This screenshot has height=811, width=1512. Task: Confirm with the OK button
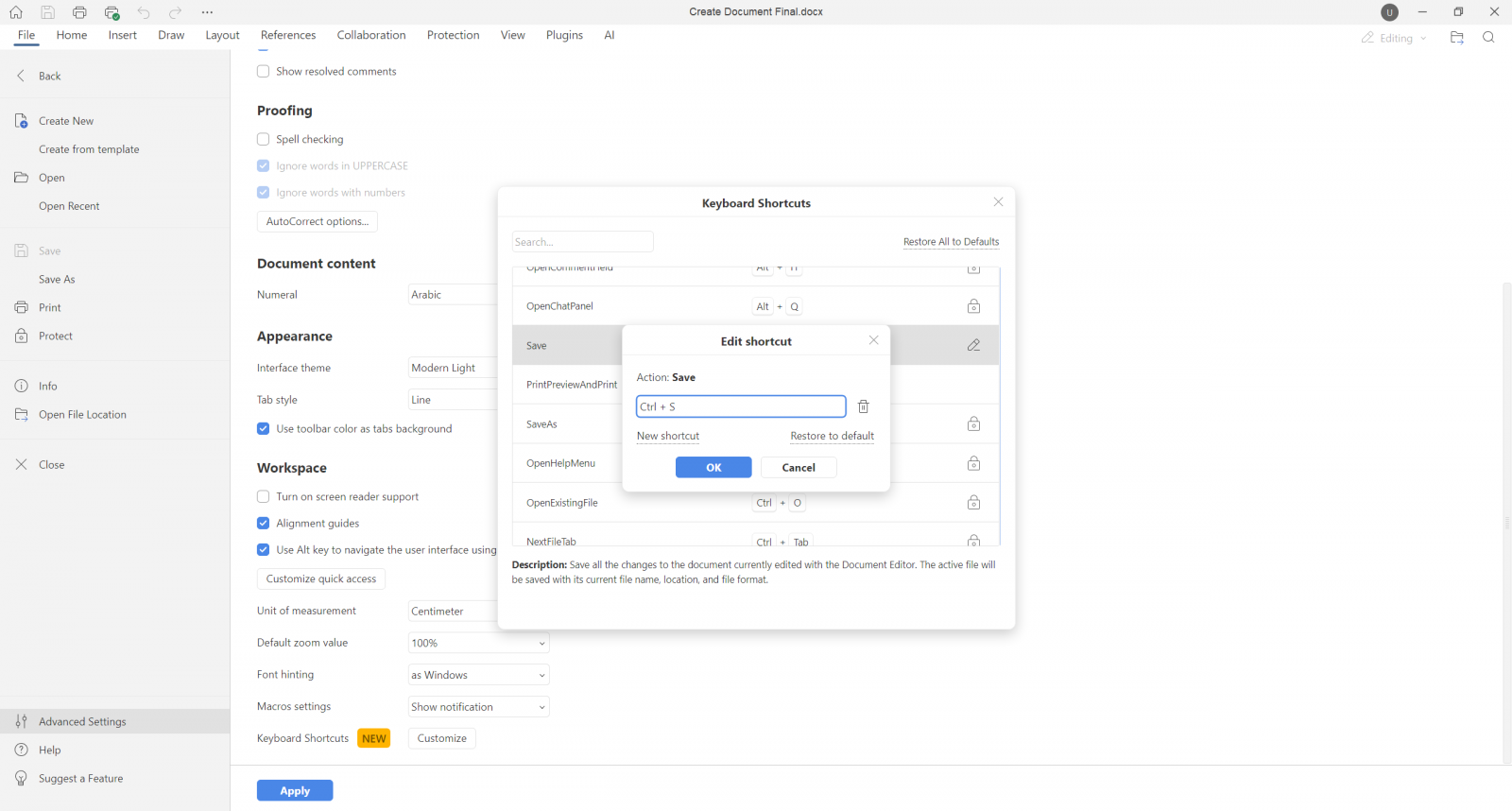713,468
